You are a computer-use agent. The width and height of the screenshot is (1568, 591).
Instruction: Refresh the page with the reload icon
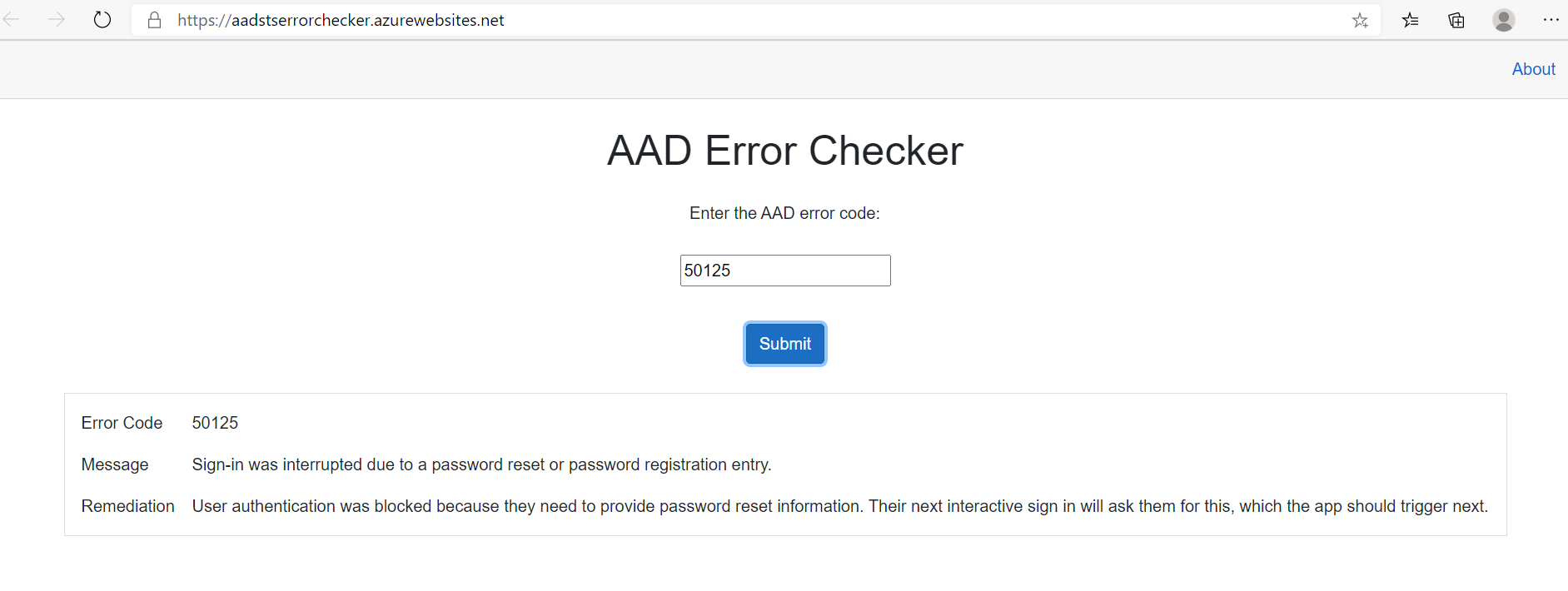tap(102, 20)
